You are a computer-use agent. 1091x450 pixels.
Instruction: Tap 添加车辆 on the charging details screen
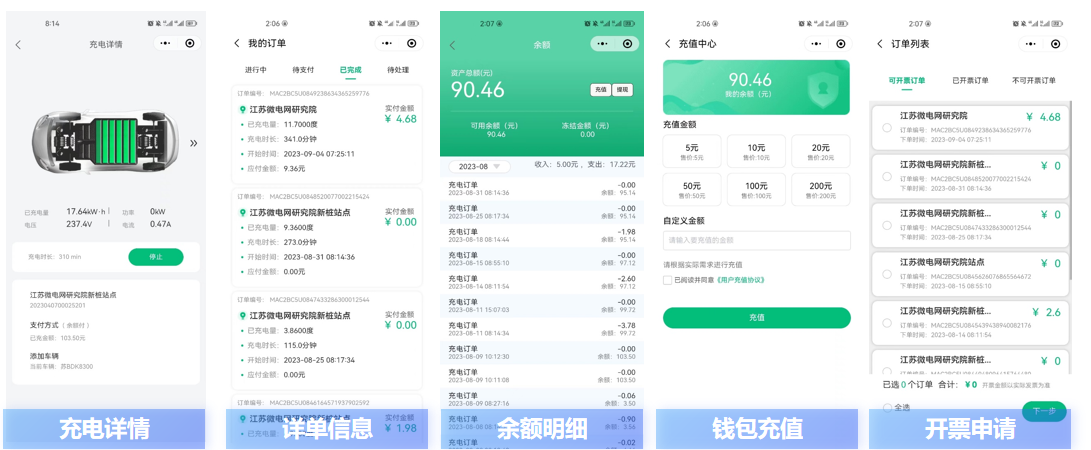pos(45,355)
